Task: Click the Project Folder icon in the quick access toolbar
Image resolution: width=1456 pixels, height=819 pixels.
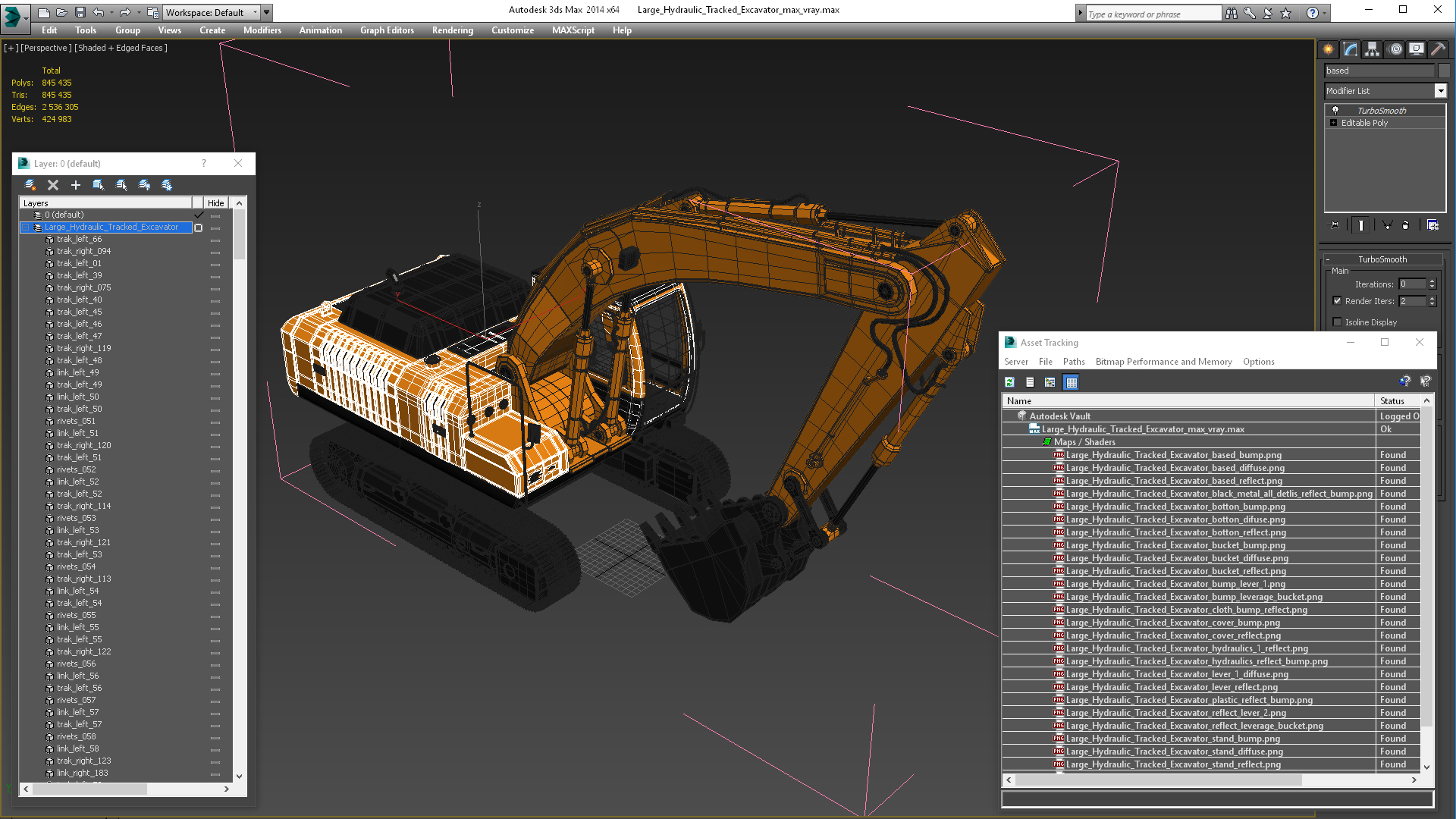Action: tap(153, 13)
